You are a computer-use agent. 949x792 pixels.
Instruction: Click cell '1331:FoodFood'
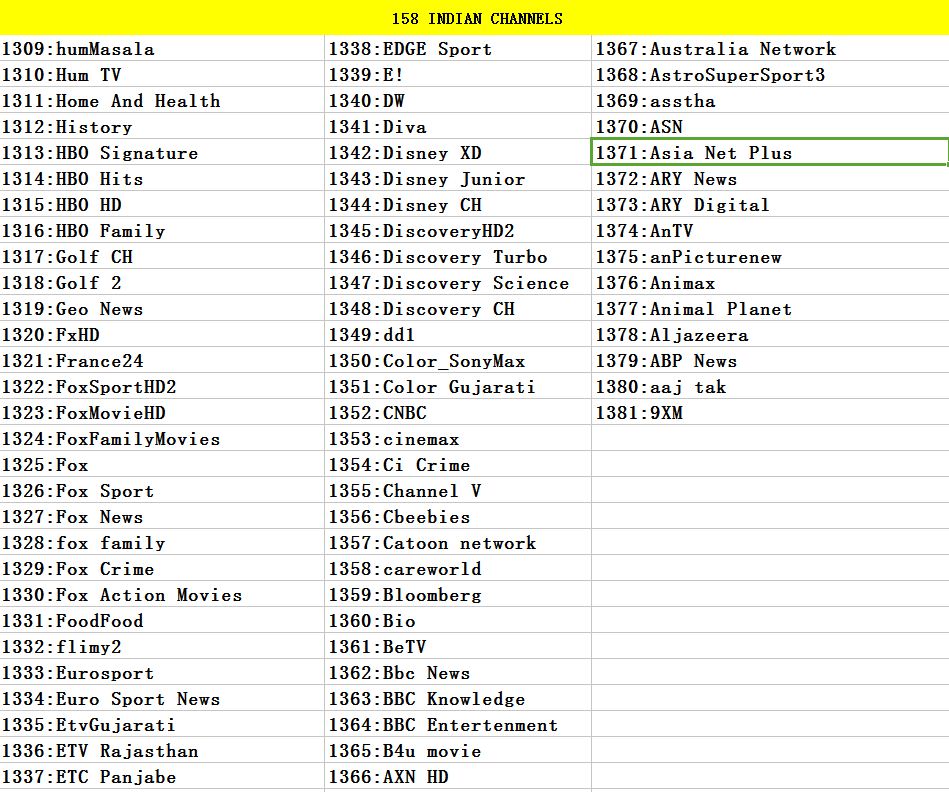(x=162, y=621)
